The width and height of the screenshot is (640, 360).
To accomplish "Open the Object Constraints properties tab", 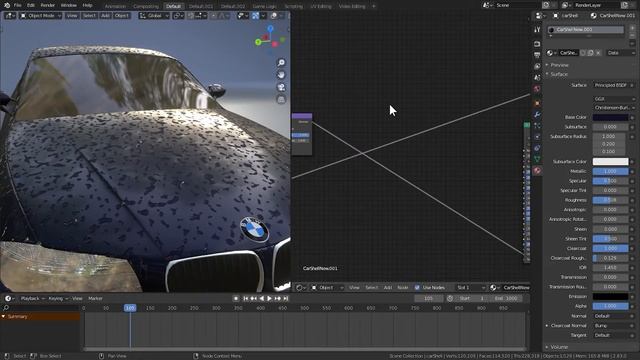I will (x=537, y=148).
